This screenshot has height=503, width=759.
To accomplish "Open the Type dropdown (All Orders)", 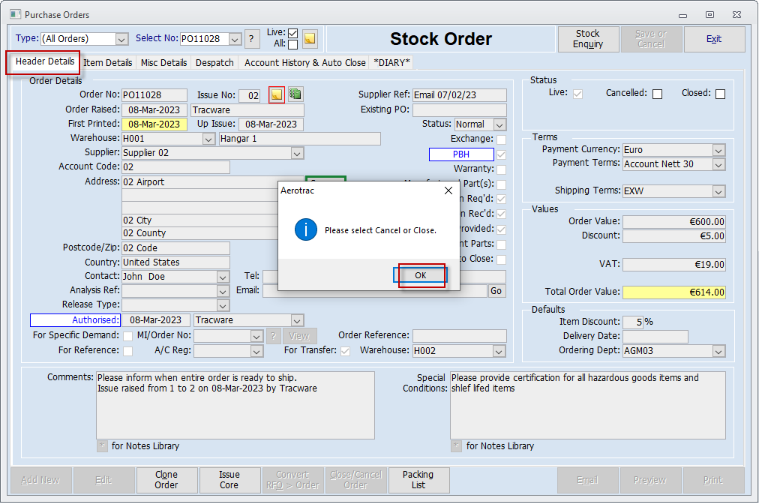I will click(122, 39).
